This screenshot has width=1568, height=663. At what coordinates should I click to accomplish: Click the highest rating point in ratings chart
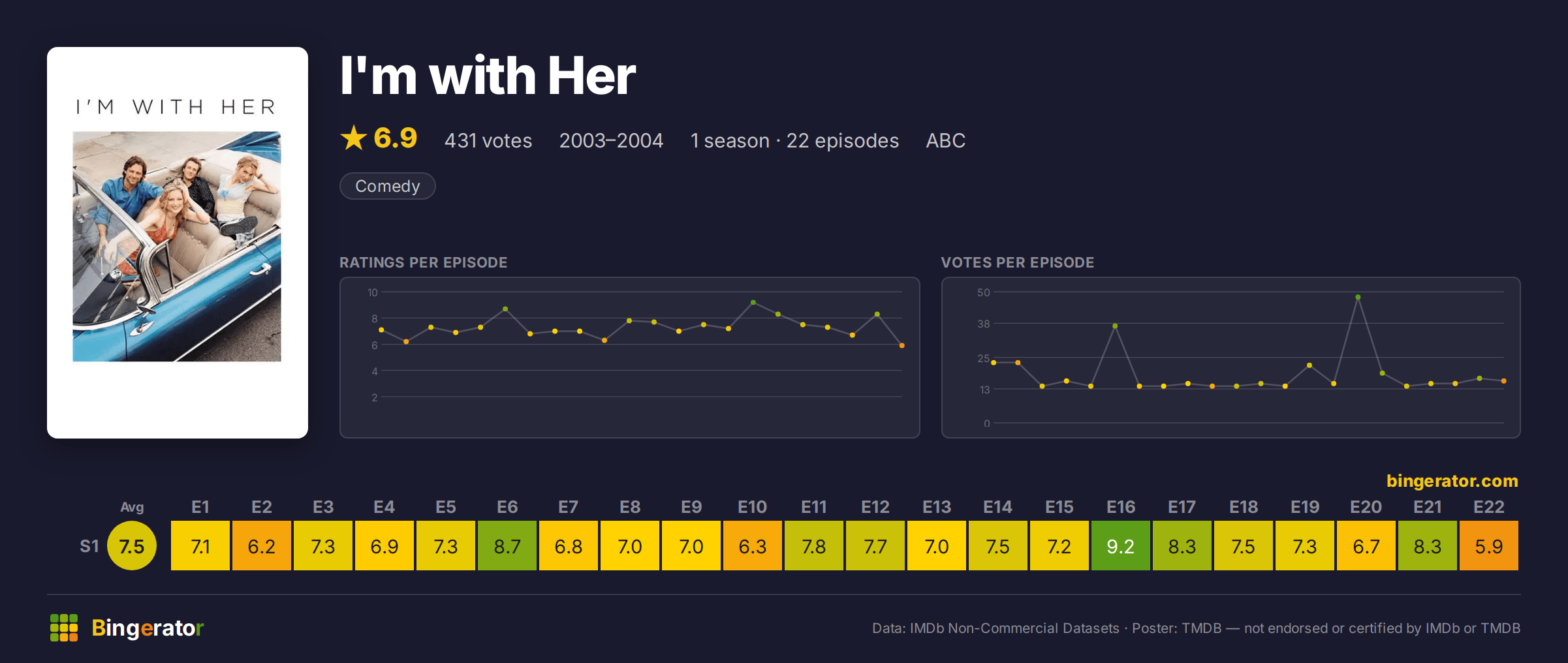pos(753,302)
